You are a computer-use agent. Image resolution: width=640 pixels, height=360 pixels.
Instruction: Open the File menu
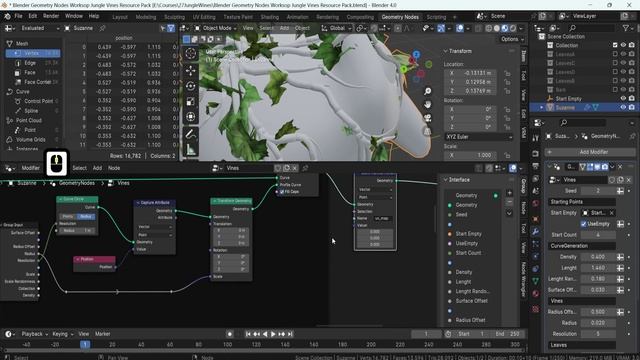(x=18, y=16)
